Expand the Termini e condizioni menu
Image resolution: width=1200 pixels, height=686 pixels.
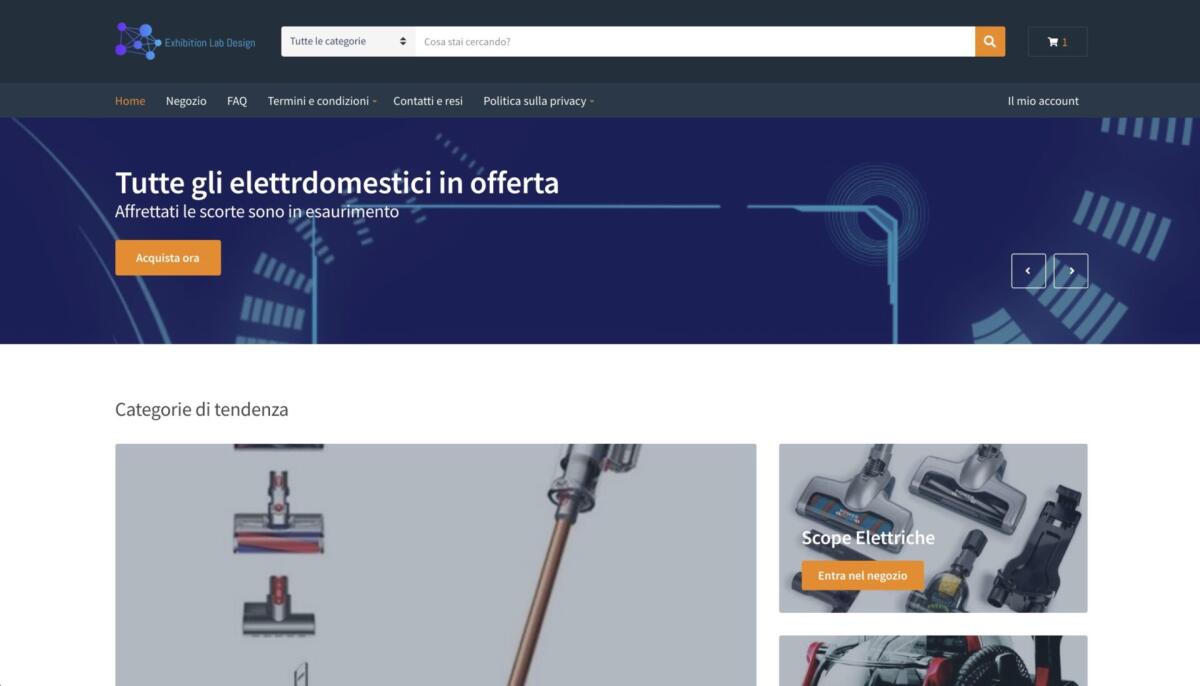pyautogui.click(x=318, y=100)
